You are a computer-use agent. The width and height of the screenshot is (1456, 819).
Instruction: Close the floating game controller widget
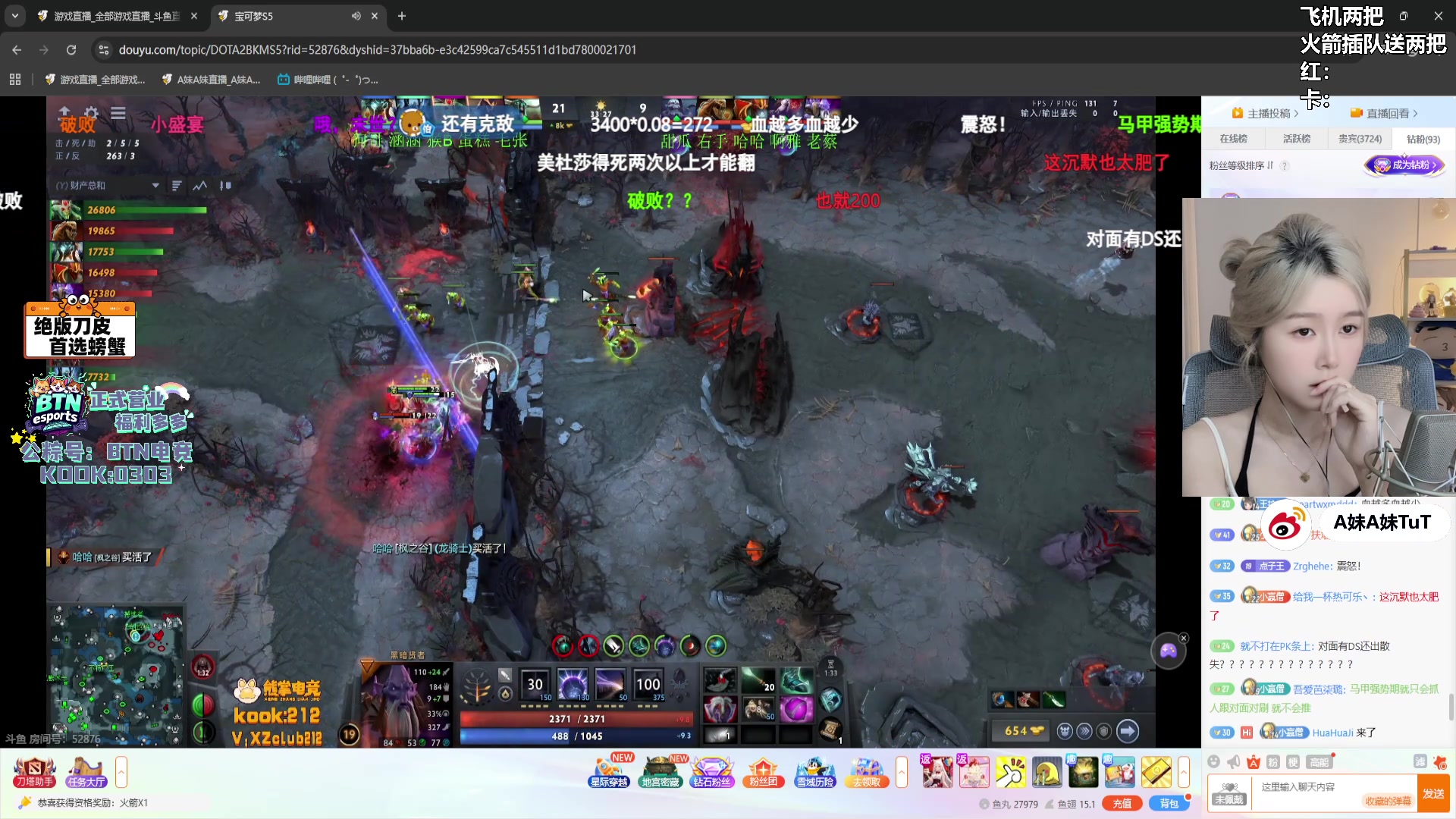pyautogui.click(x=1184, y=638)
